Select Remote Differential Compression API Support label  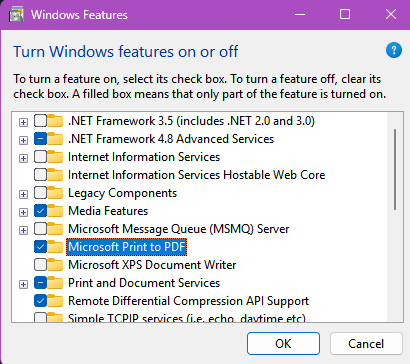pos(188,301)
